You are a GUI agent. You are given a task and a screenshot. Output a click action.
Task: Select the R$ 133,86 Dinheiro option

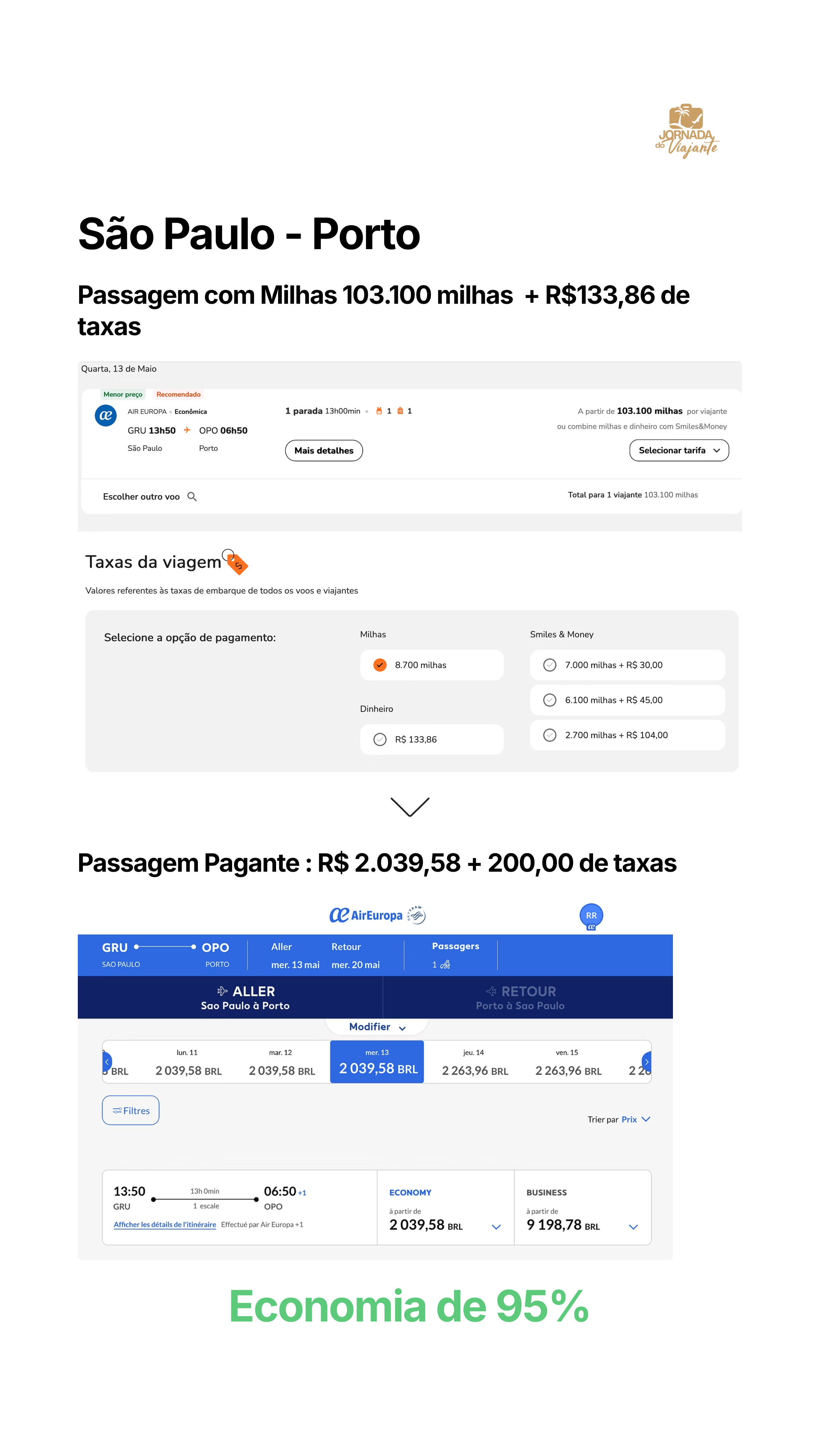[432, 739]
